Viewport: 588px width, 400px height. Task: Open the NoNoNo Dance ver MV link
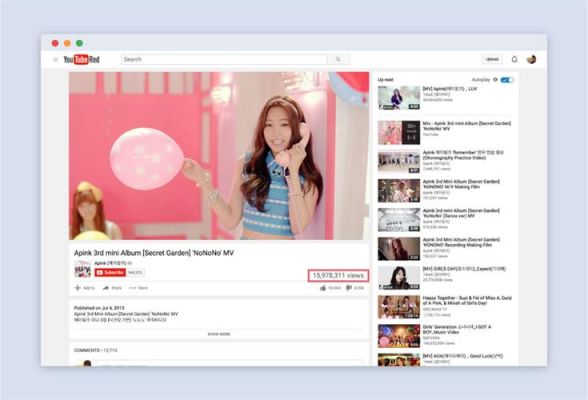[x=461, y=213]
